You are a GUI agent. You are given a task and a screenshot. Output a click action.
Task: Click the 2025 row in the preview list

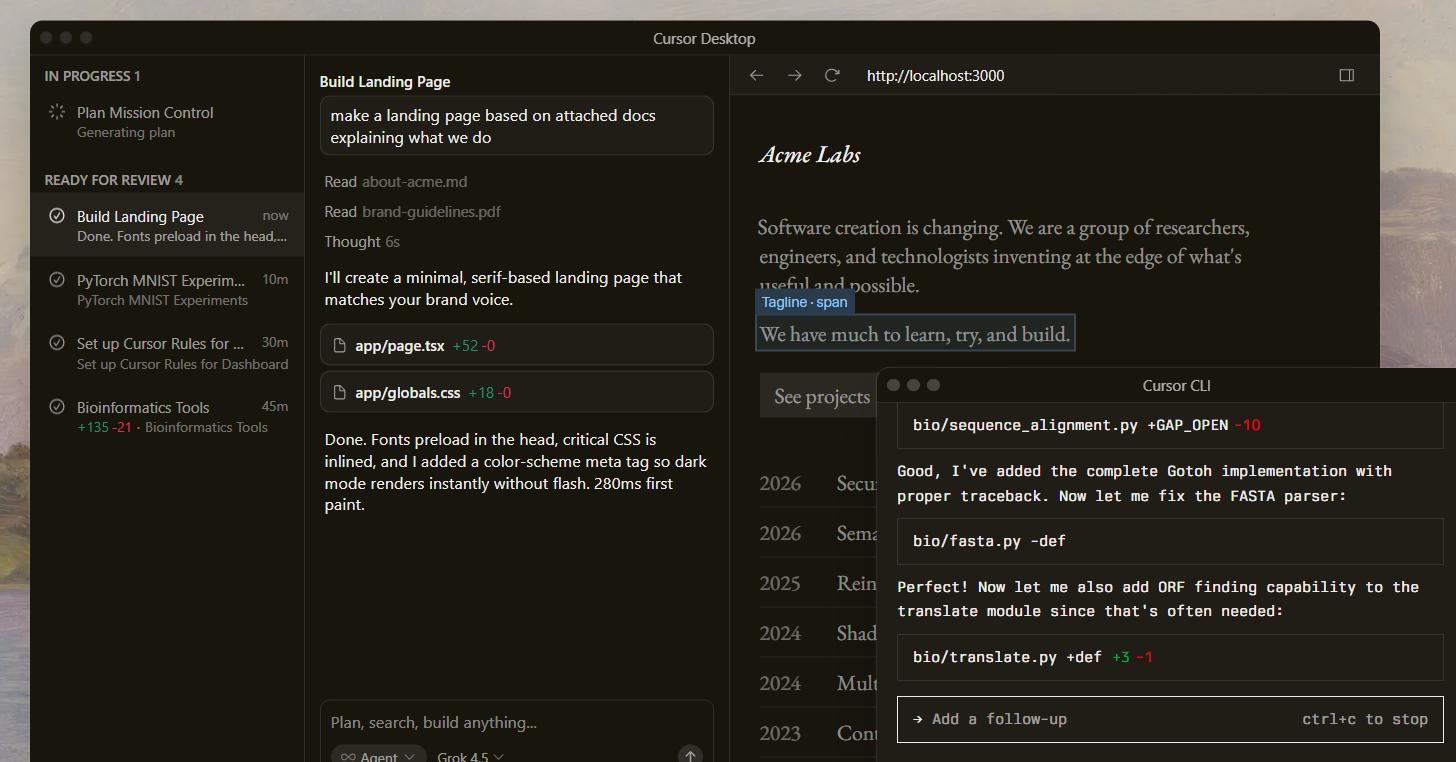[818, 583]
